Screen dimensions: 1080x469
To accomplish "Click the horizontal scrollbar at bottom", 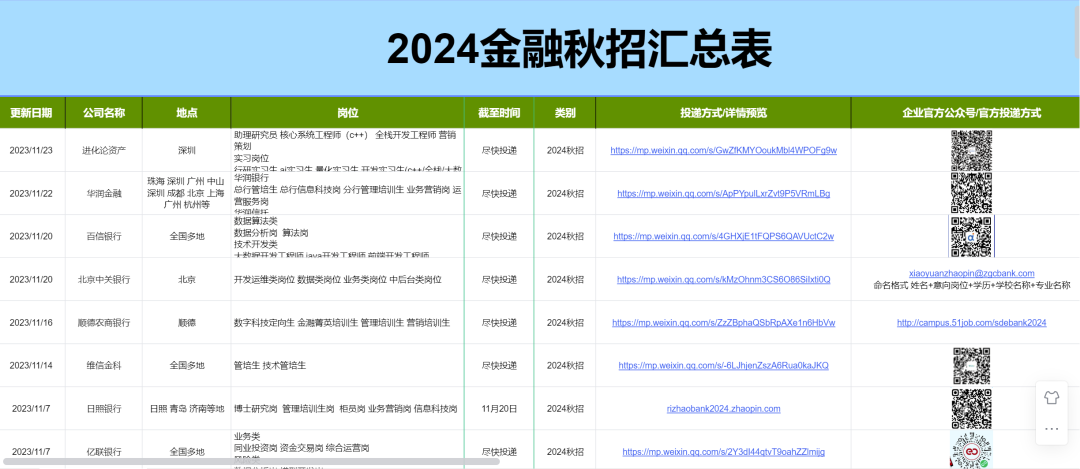I will pyautogui.click(x=251, y=461).
